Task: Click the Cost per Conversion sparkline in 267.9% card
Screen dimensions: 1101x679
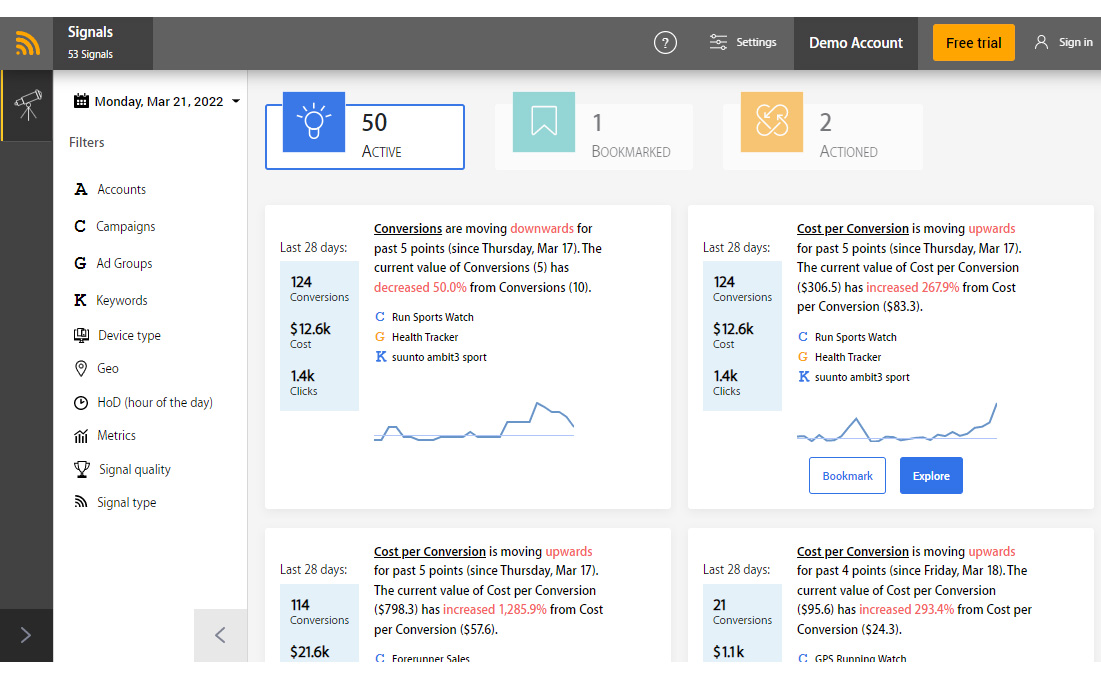Action: pyautogui.click(x=897, y=422)
